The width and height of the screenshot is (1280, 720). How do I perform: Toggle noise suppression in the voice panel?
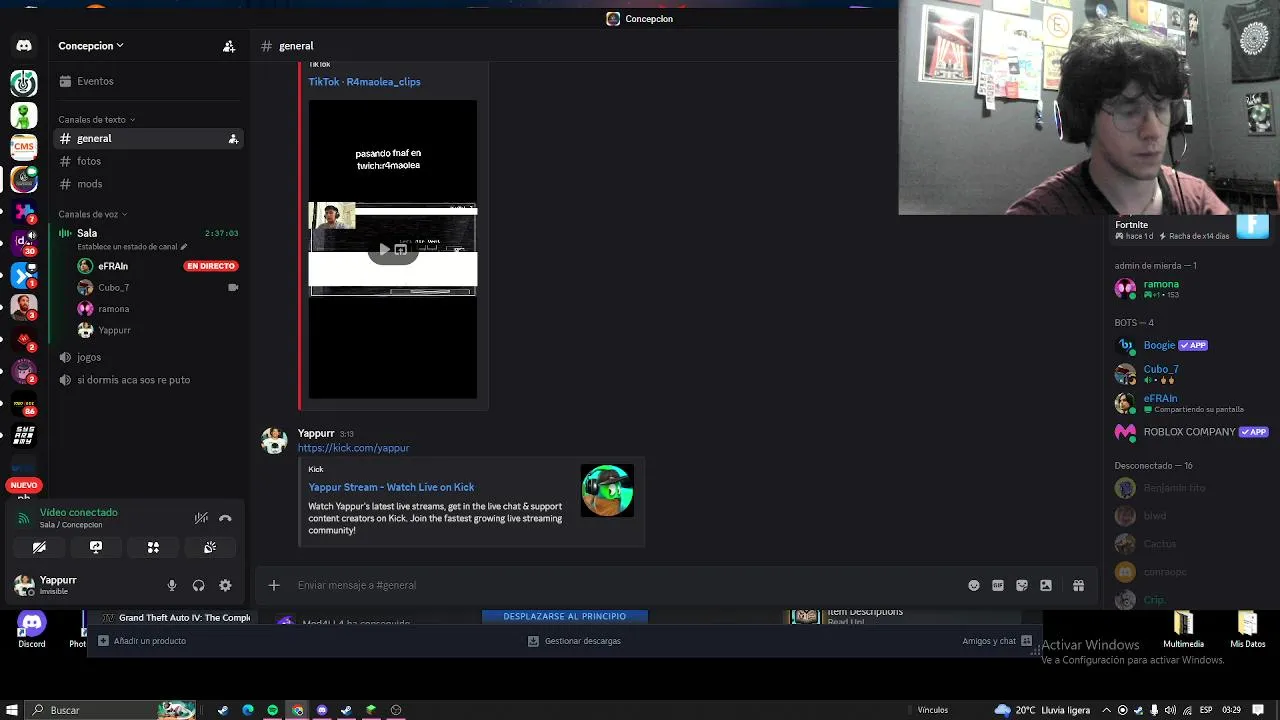(201, 518)
